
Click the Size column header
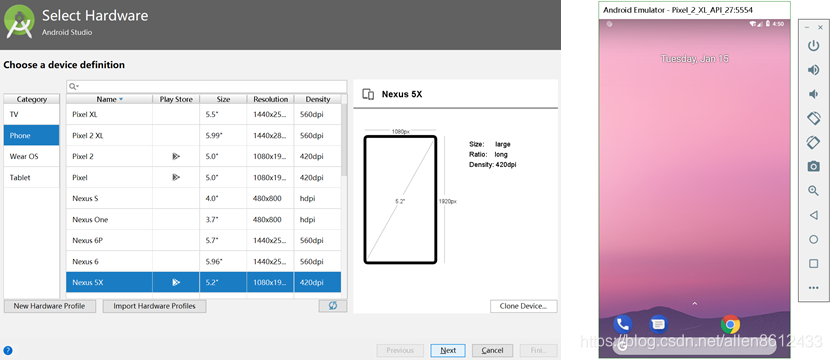(223, 99)
